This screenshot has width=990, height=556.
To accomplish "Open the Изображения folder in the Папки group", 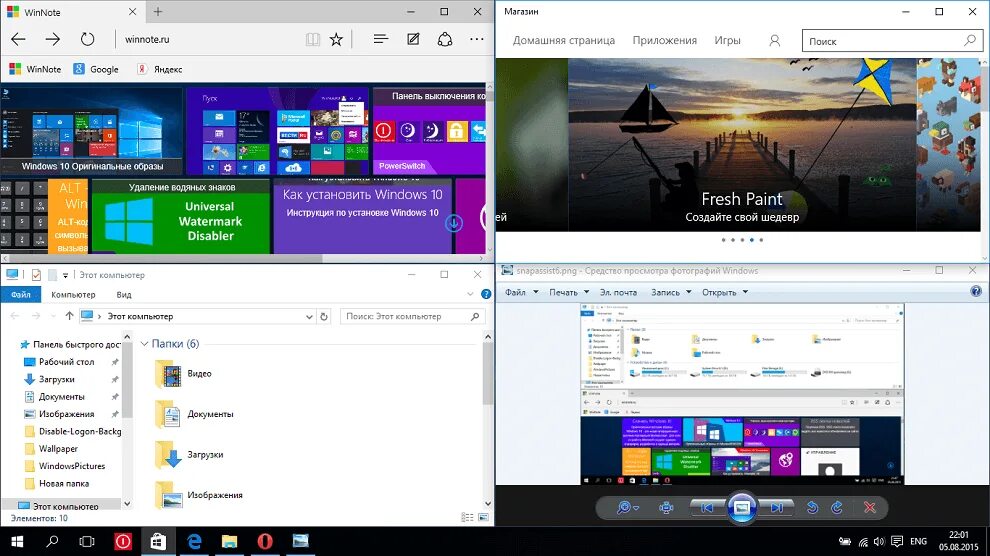I will tap(198, 495).
